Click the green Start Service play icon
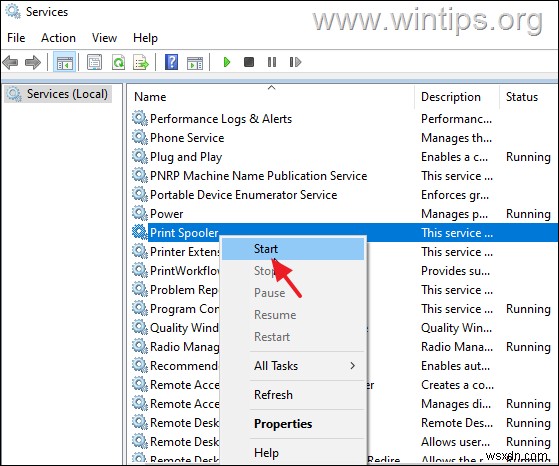 pyautogui.click(x=226, y=62)
